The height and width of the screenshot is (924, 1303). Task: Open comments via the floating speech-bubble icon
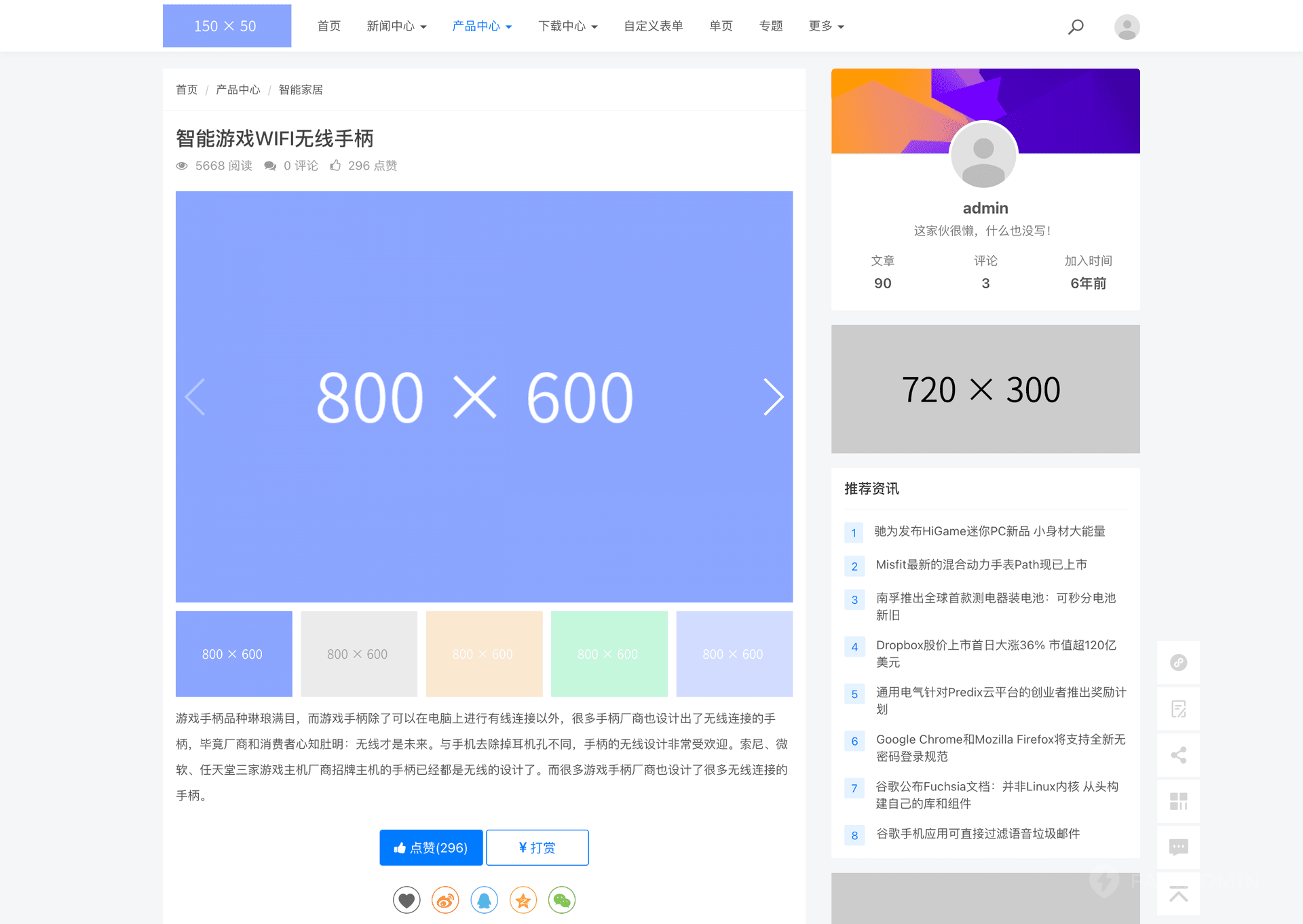1178,847
